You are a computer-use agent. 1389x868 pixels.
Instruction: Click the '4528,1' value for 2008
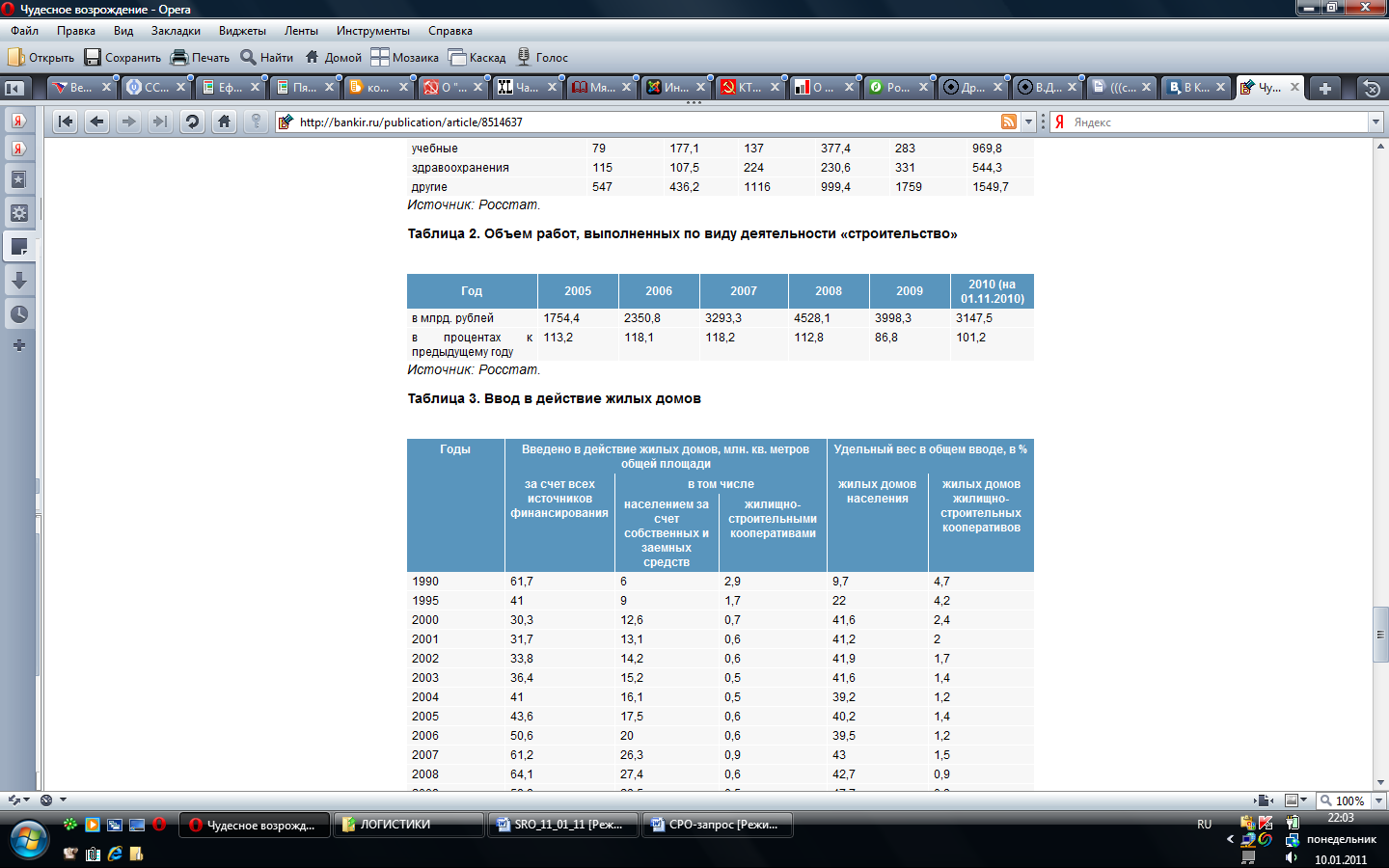click(x=811, y=318)
